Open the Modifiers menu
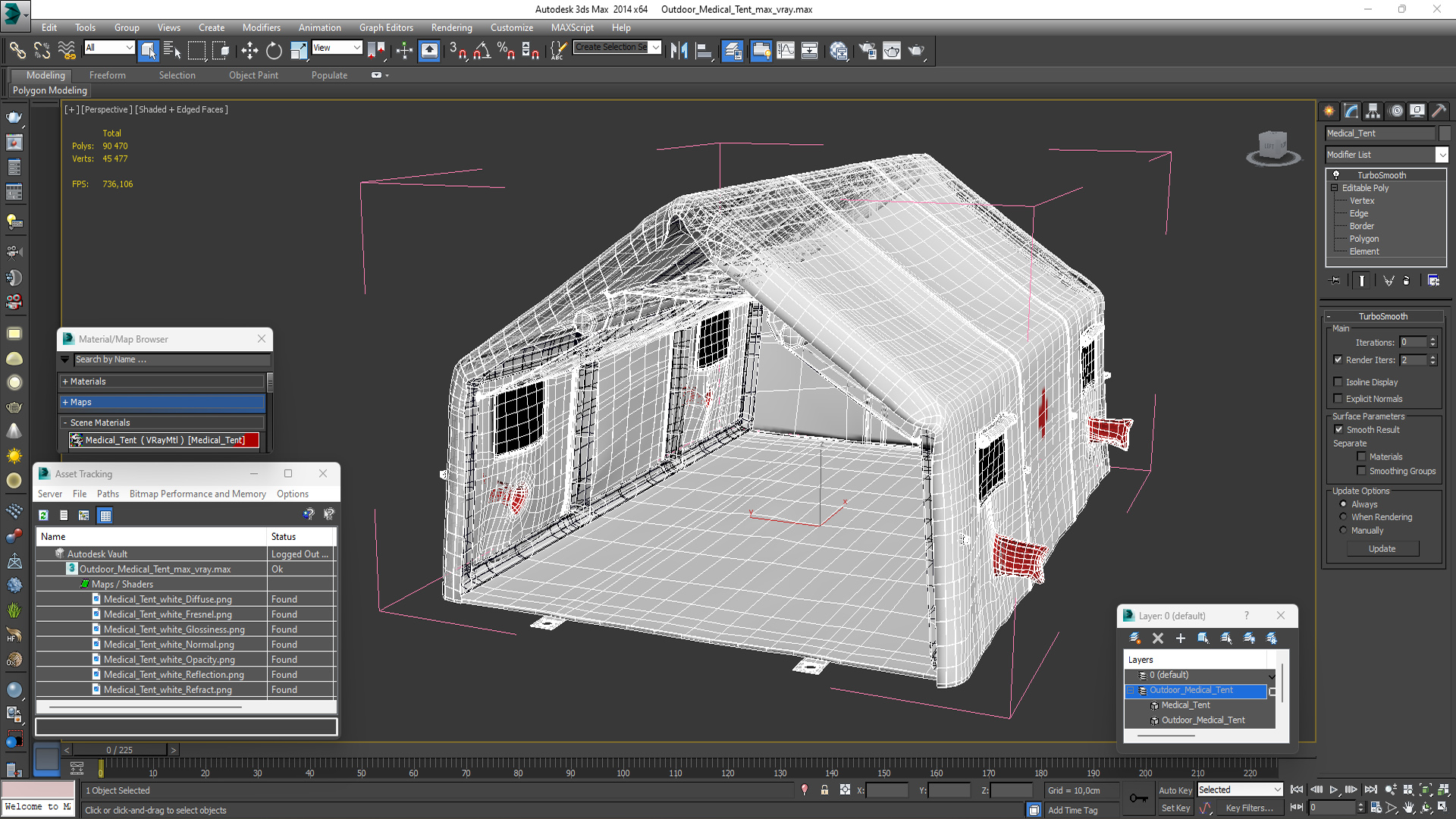Screen dimensions: 1456x819 tap(262, 28)
